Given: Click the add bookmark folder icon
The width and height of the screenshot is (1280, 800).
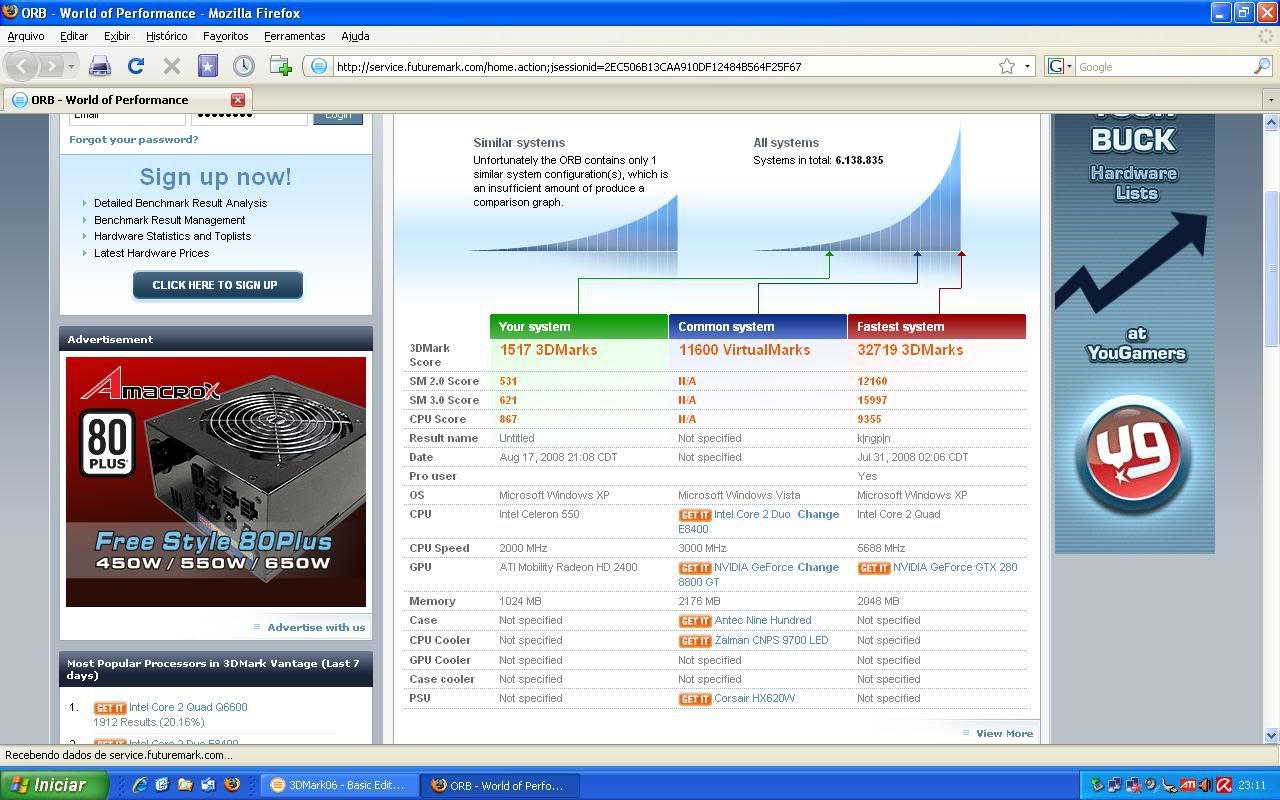Looking at the screenshot, I should click(280, 65).
